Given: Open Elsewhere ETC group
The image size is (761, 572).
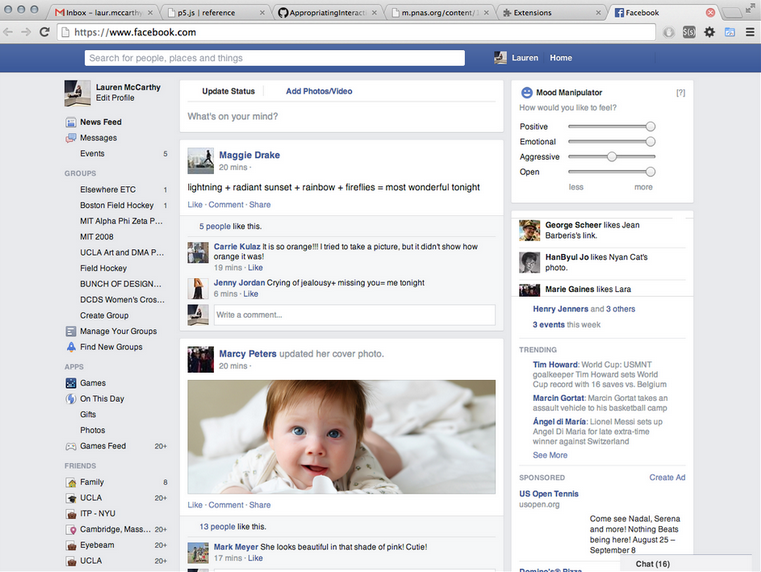Looking at the screenshot, I should click(108, 190).
